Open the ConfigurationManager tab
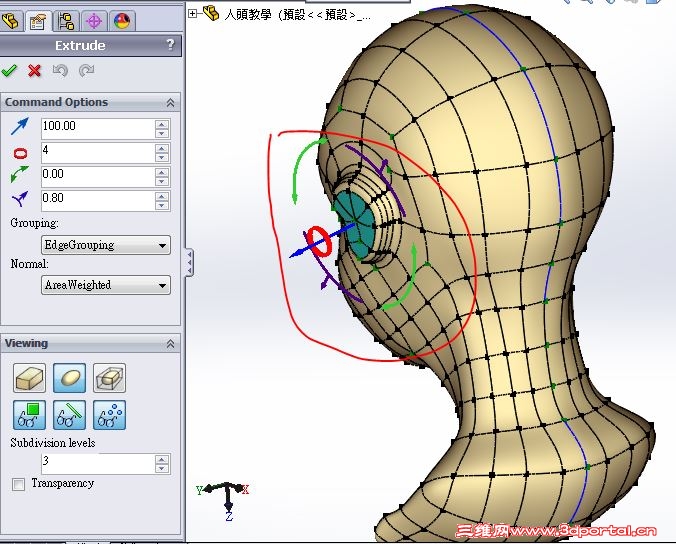The image size is (676, 544). click(x=66, y=20)
